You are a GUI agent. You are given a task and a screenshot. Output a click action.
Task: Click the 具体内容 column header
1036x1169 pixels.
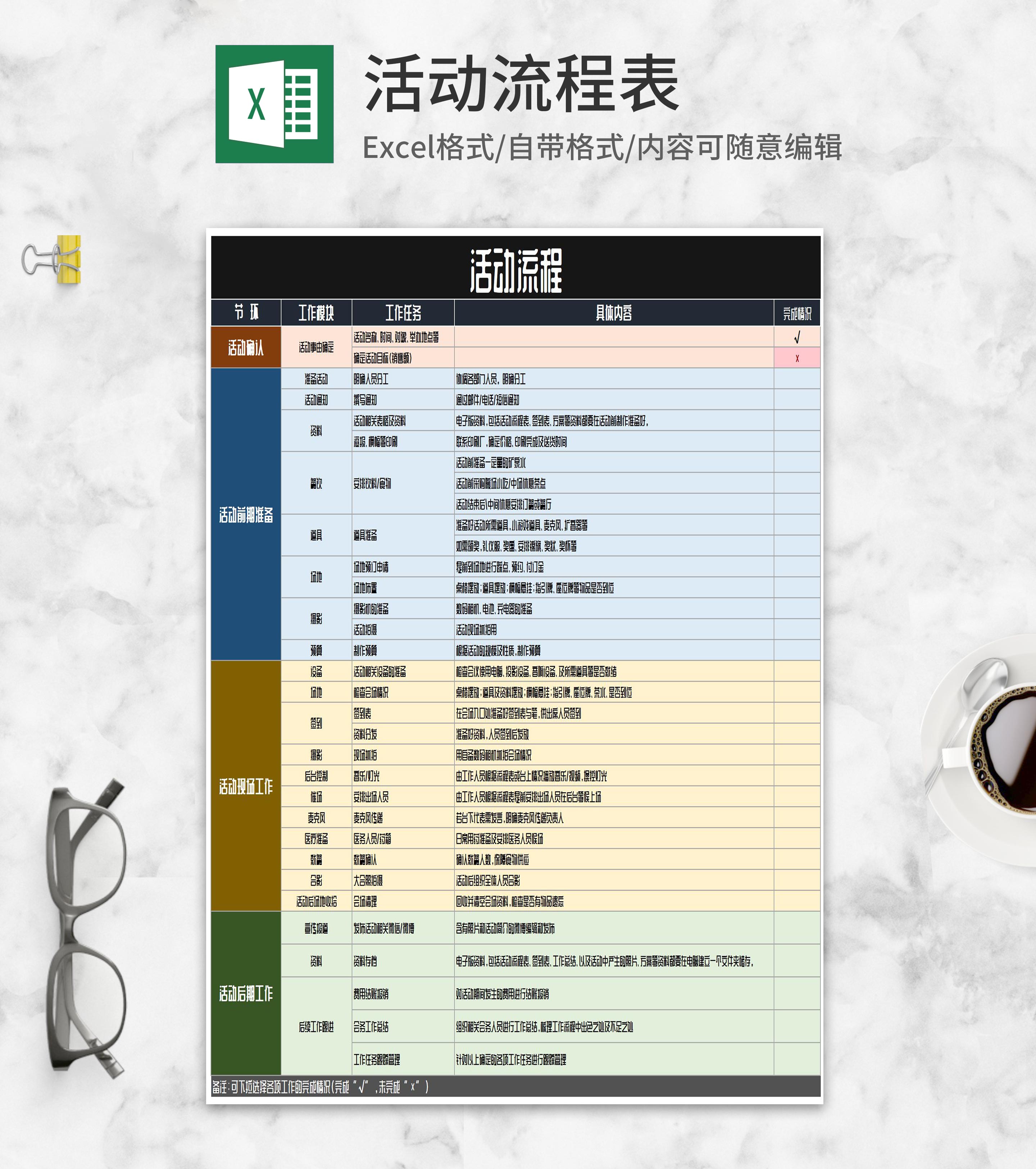click(x=613, y=313)
